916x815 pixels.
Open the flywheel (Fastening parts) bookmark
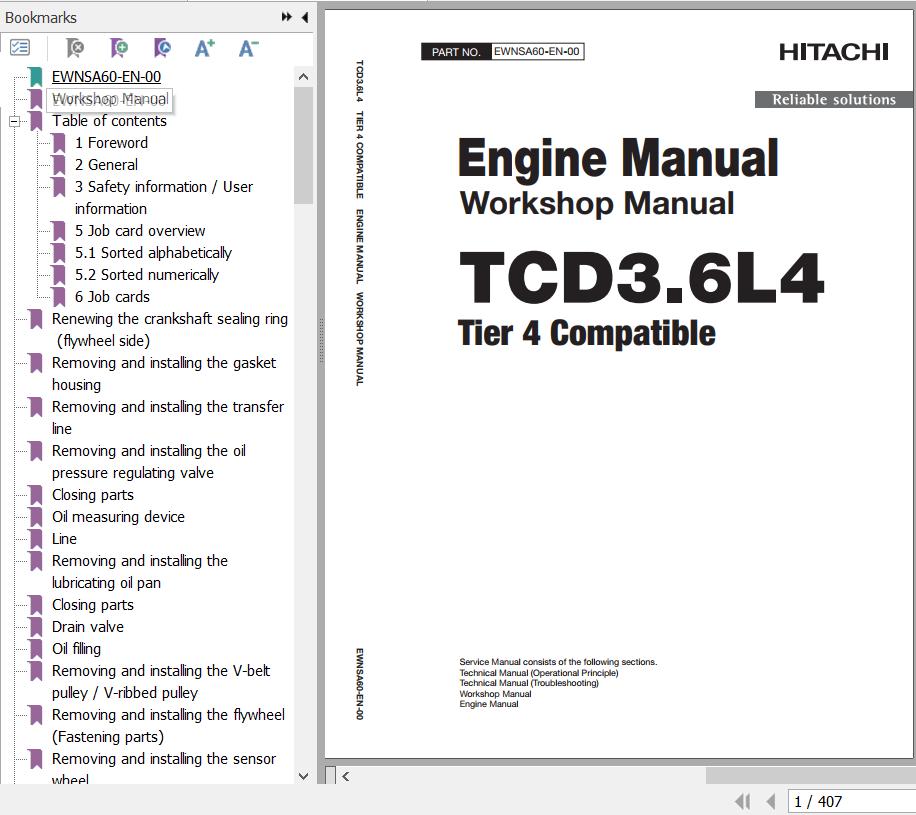168,726
